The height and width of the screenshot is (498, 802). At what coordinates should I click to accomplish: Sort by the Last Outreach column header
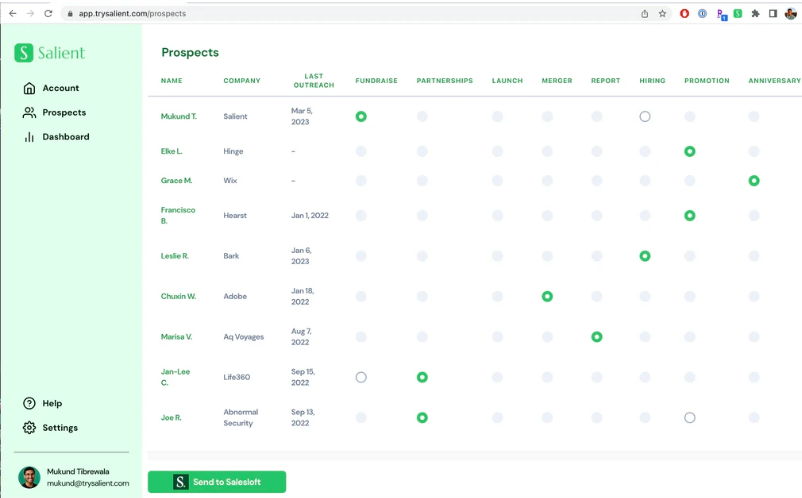tap(314, 81)
